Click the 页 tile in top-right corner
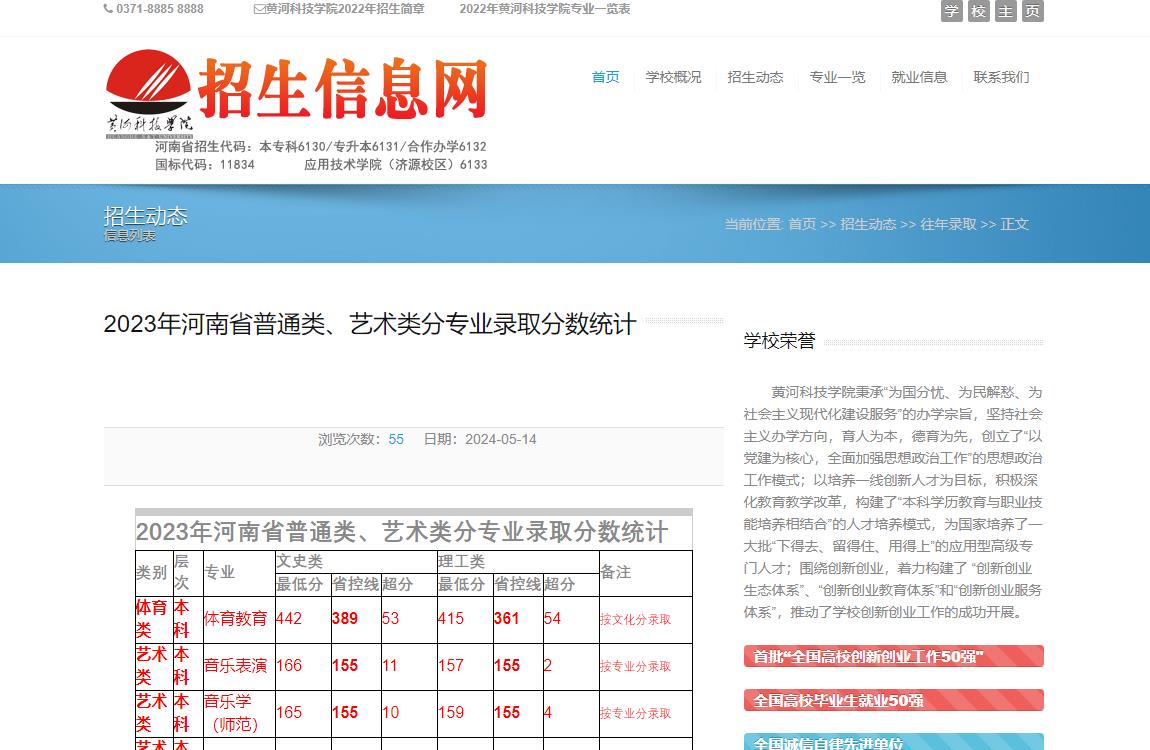The image size is (1150, 750). [1033, 11]
